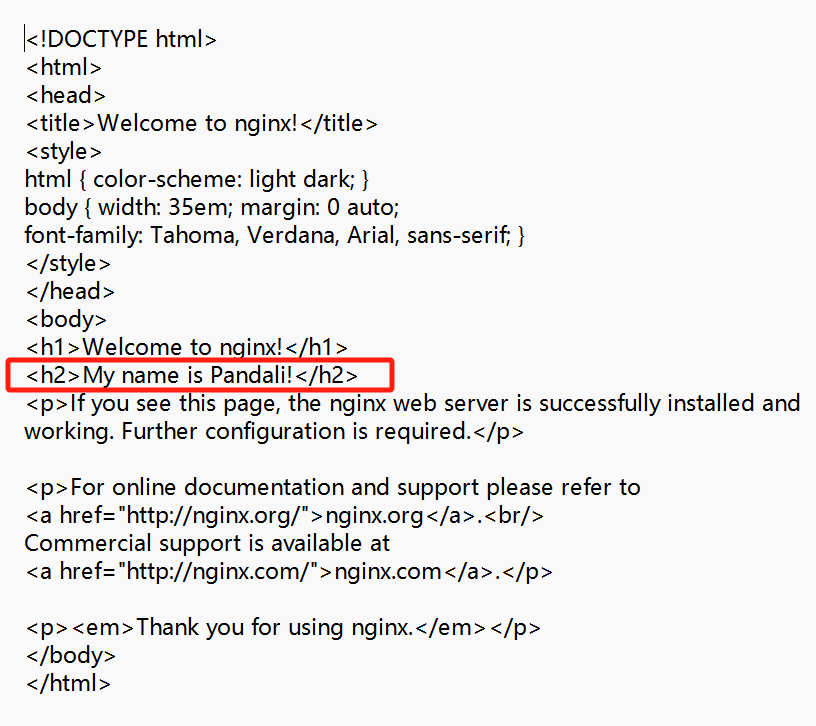Click the font-family Tahoma line
This screenshot has height=726, width=816.
[x=275, y=236]
